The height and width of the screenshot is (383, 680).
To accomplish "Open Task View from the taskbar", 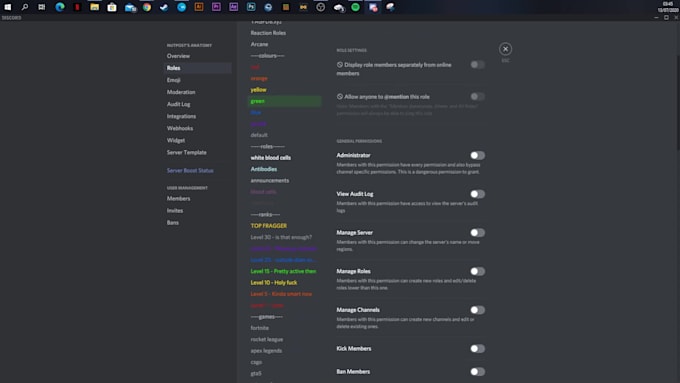I will pyautogui.click(x=42, y=7).
